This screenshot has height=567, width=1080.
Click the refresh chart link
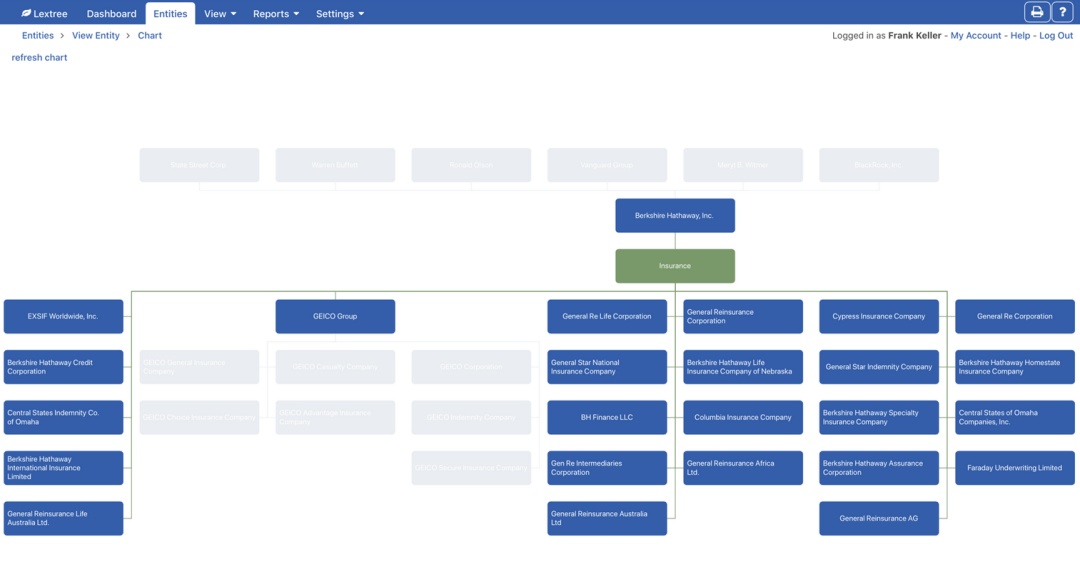(x=40, y=58)
